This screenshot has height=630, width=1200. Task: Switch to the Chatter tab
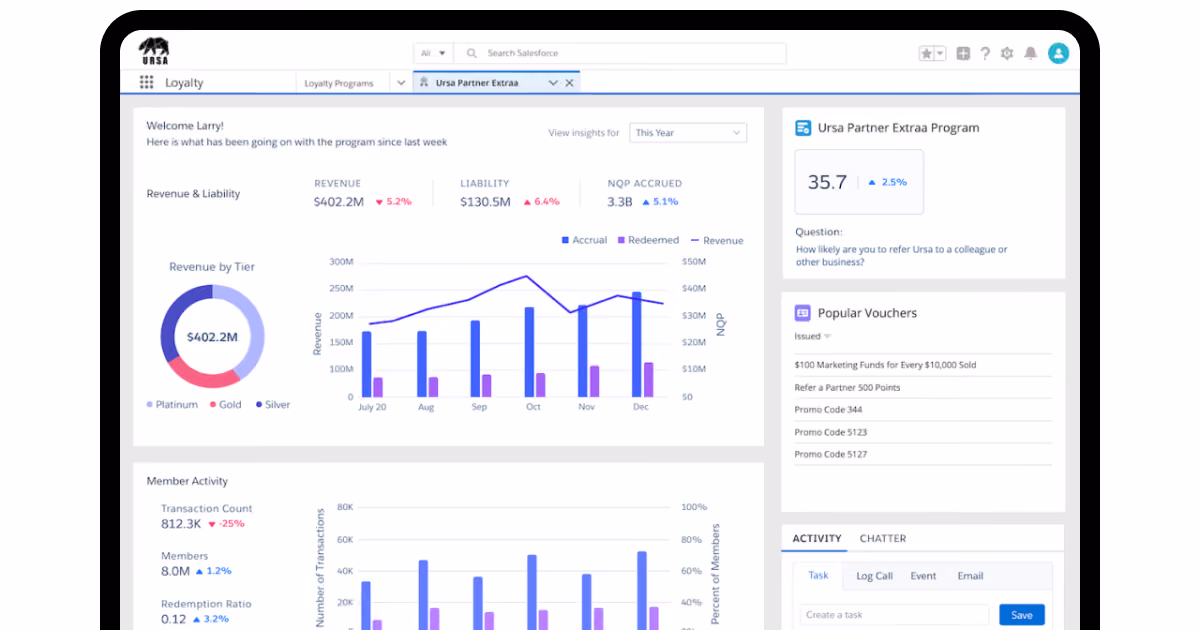(883, 538)
